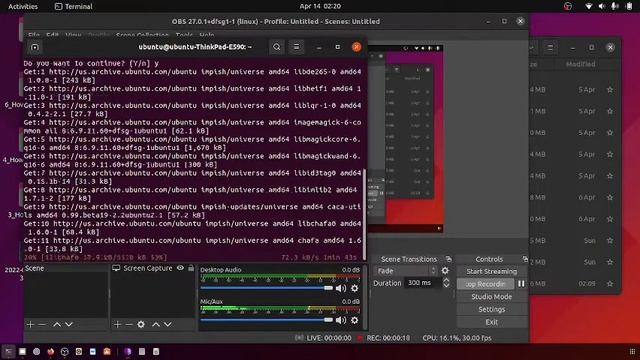This screenshot has height=360, width=640.
Task: Mute the Desktop Audio speaker icon
Action: 341,288
